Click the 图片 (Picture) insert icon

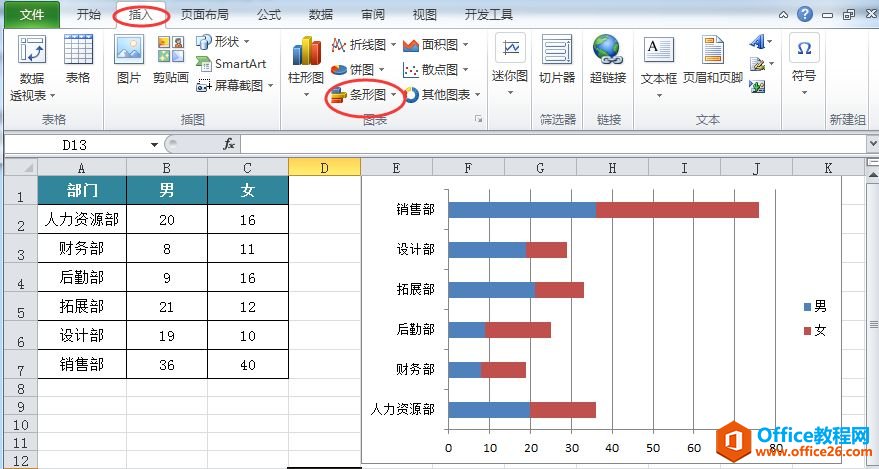[129, 52]
